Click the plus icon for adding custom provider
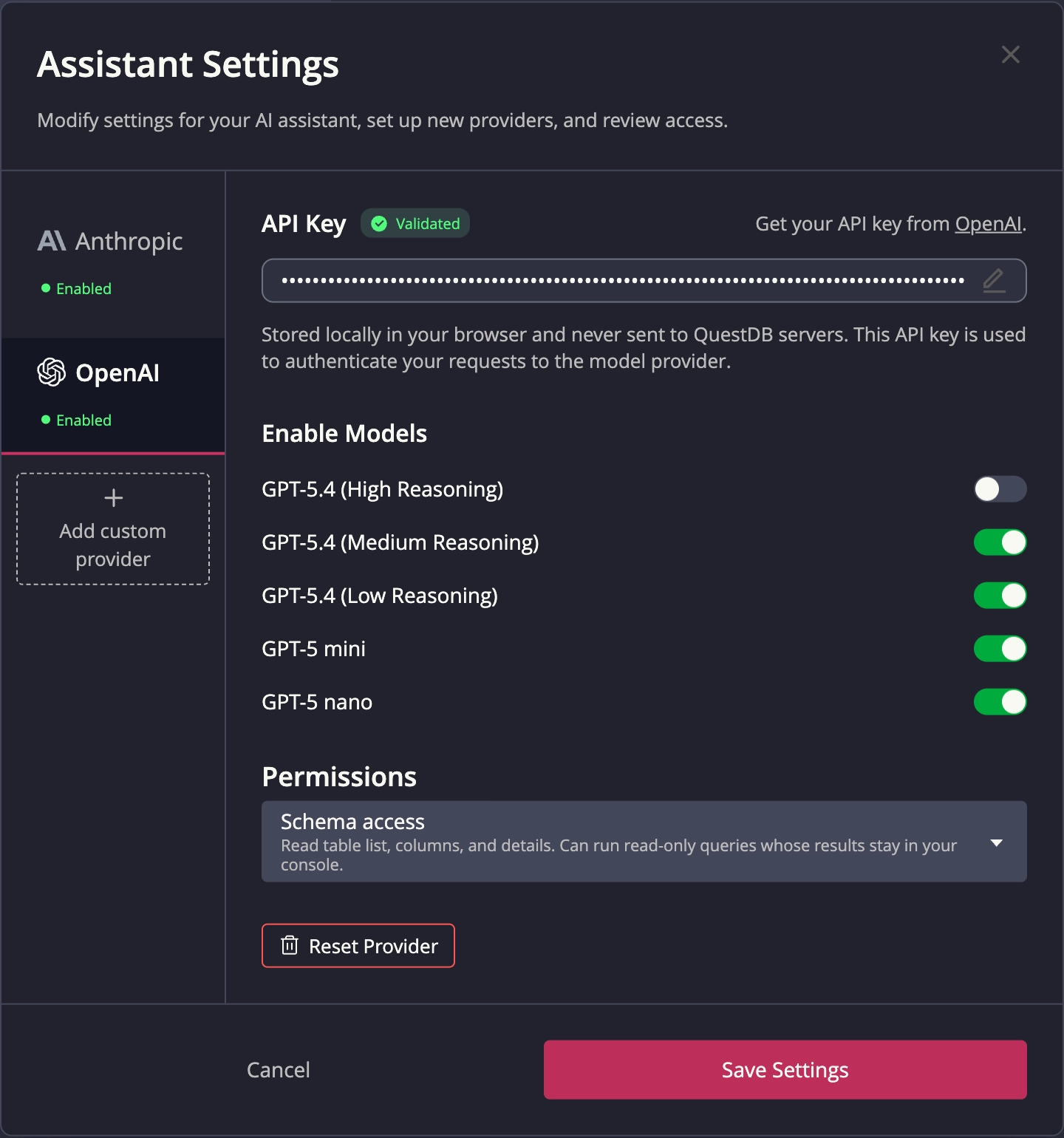This screenshot has width=1064, height=1138. 113,498
